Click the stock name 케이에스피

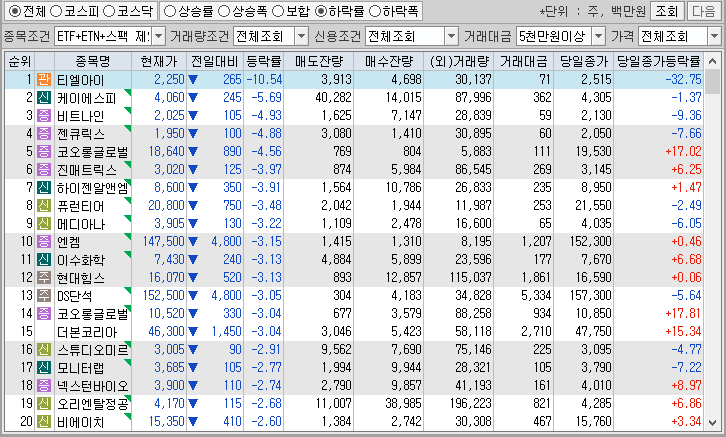(87, 98)
